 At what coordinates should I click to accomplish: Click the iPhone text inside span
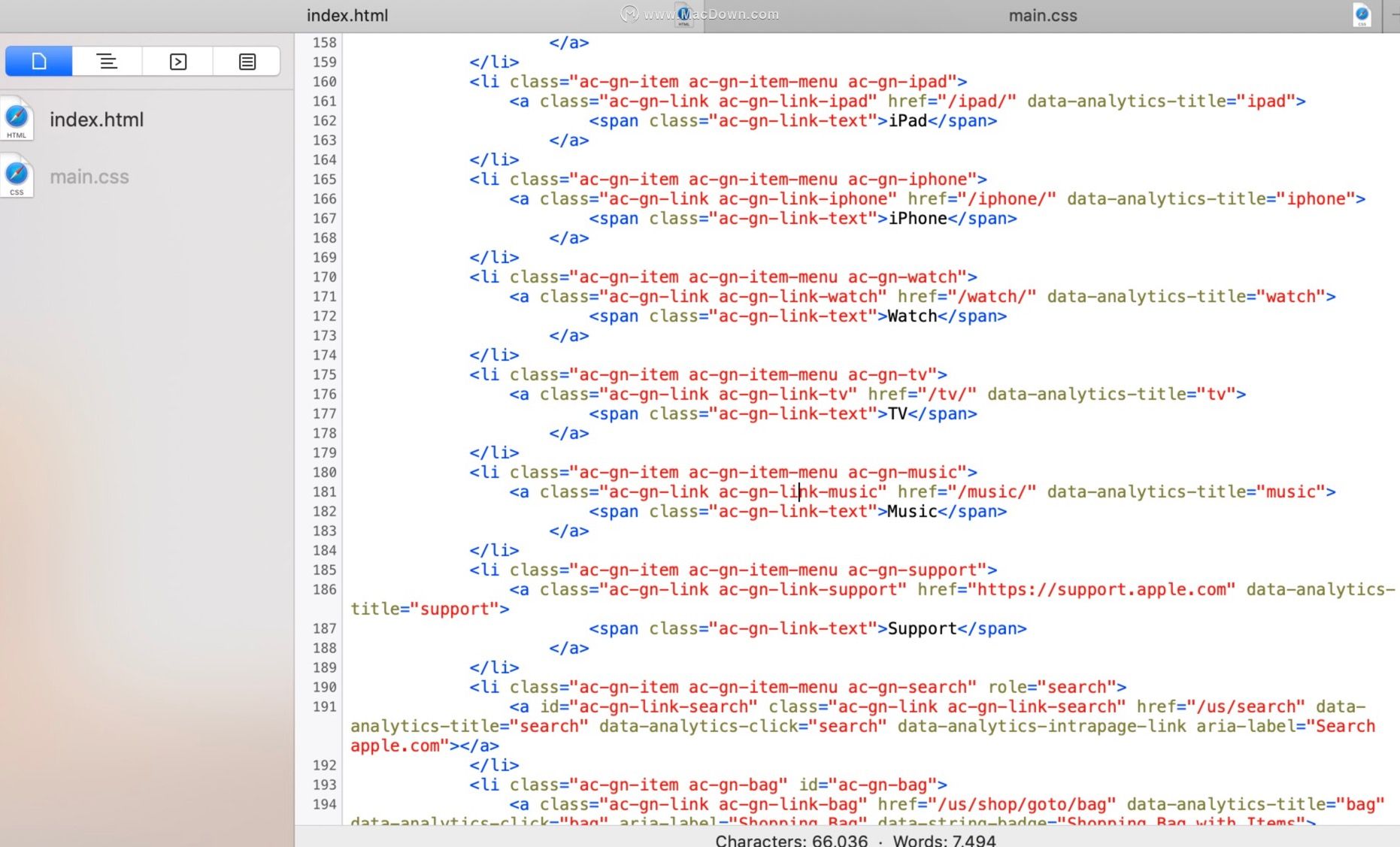point(917,219)
